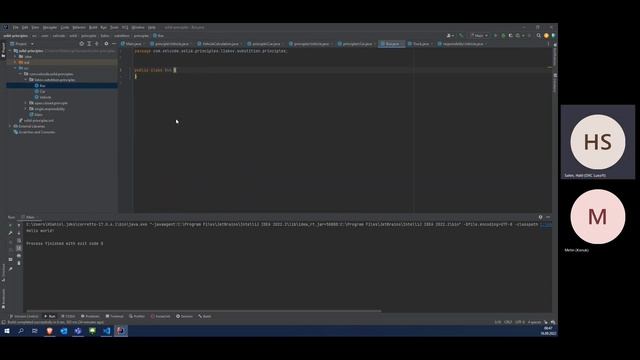The height and width of the screenshot is (360, 640).
Task: Click the Rerun icon in Run panel
Action: click(x=11, y=225)
